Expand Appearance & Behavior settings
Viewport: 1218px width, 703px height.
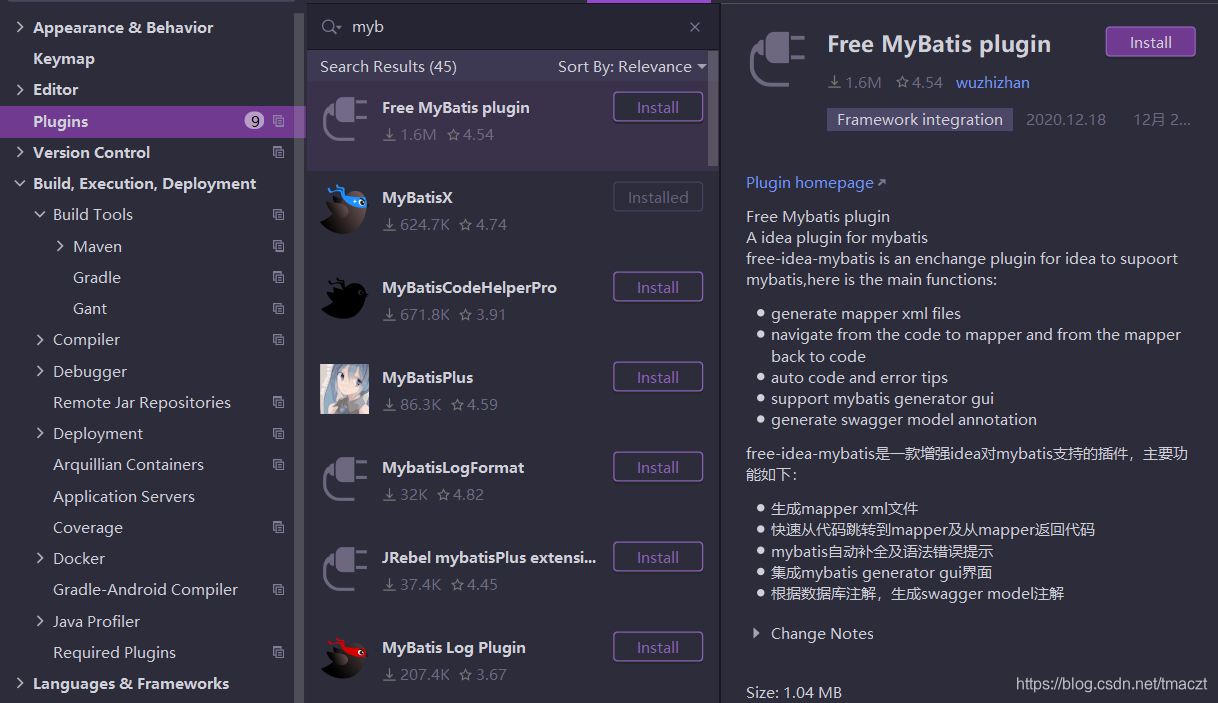click(20, 27)
